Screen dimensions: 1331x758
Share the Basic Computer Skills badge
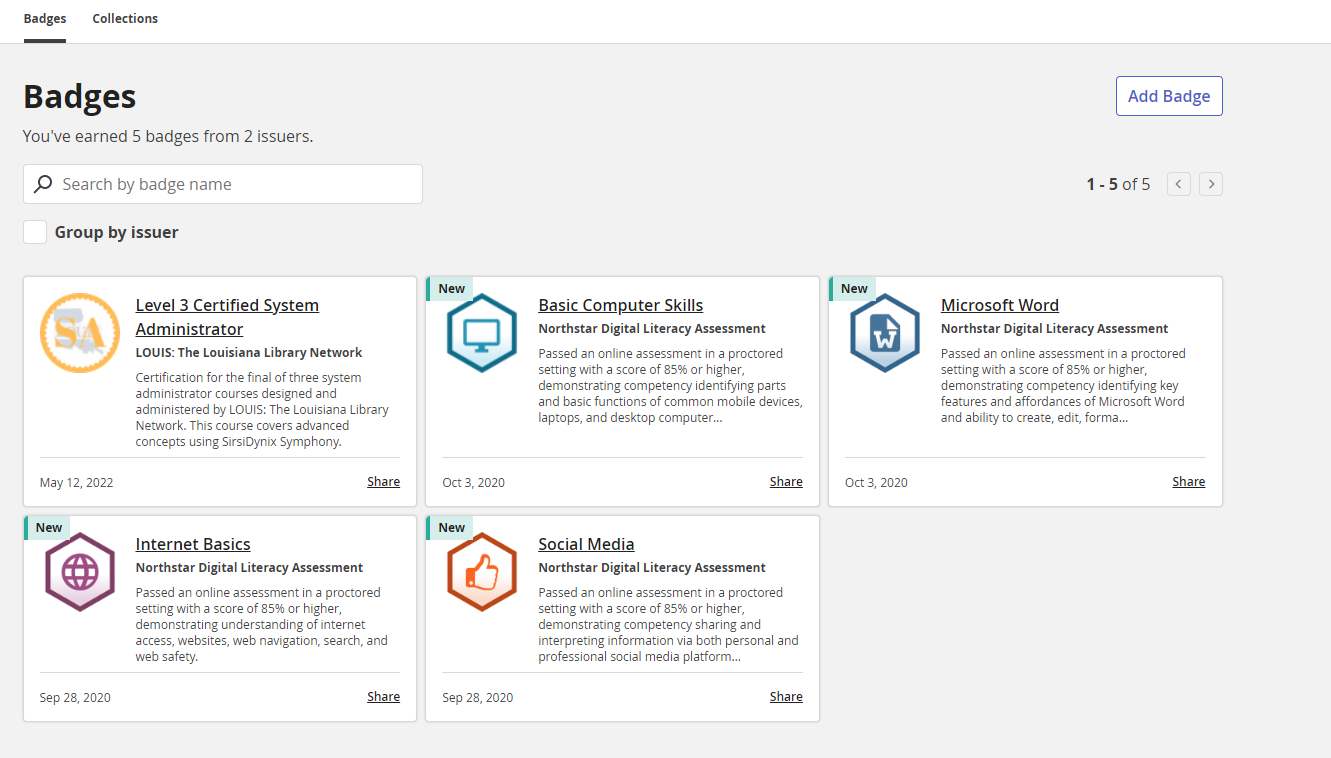click(786, 482)
